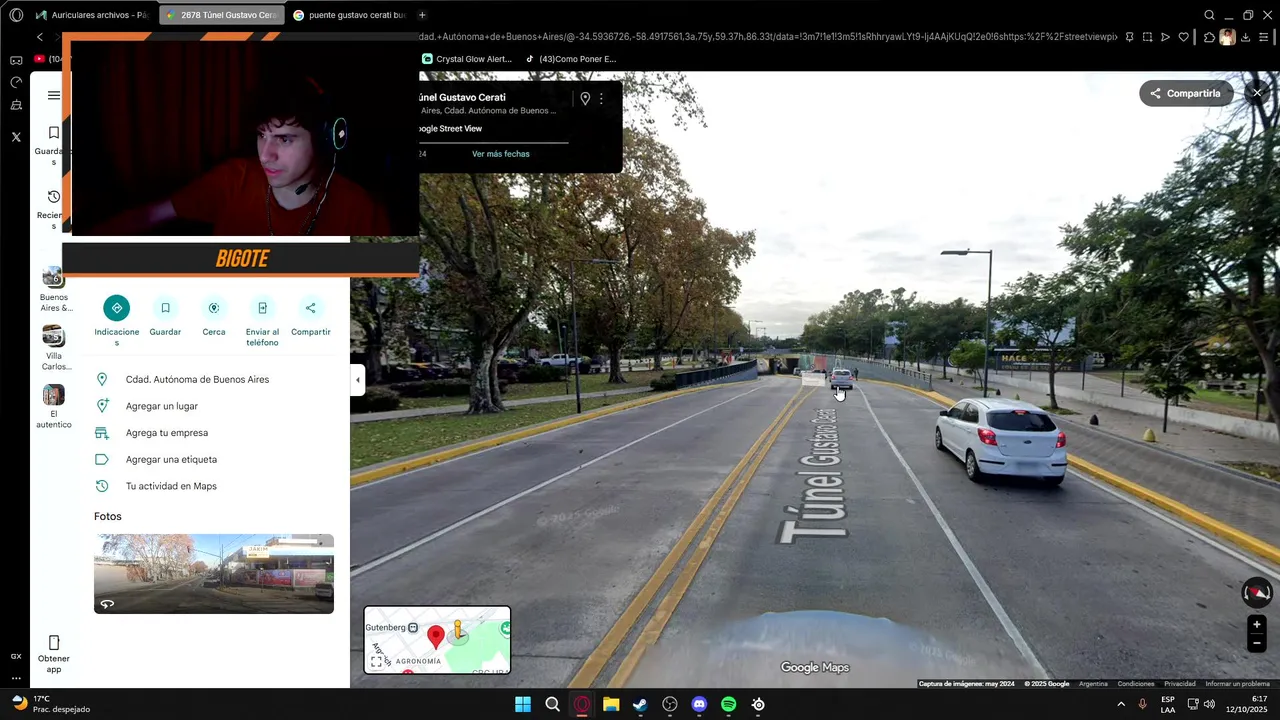Open Steam from the taskbar

pos(640,704)
